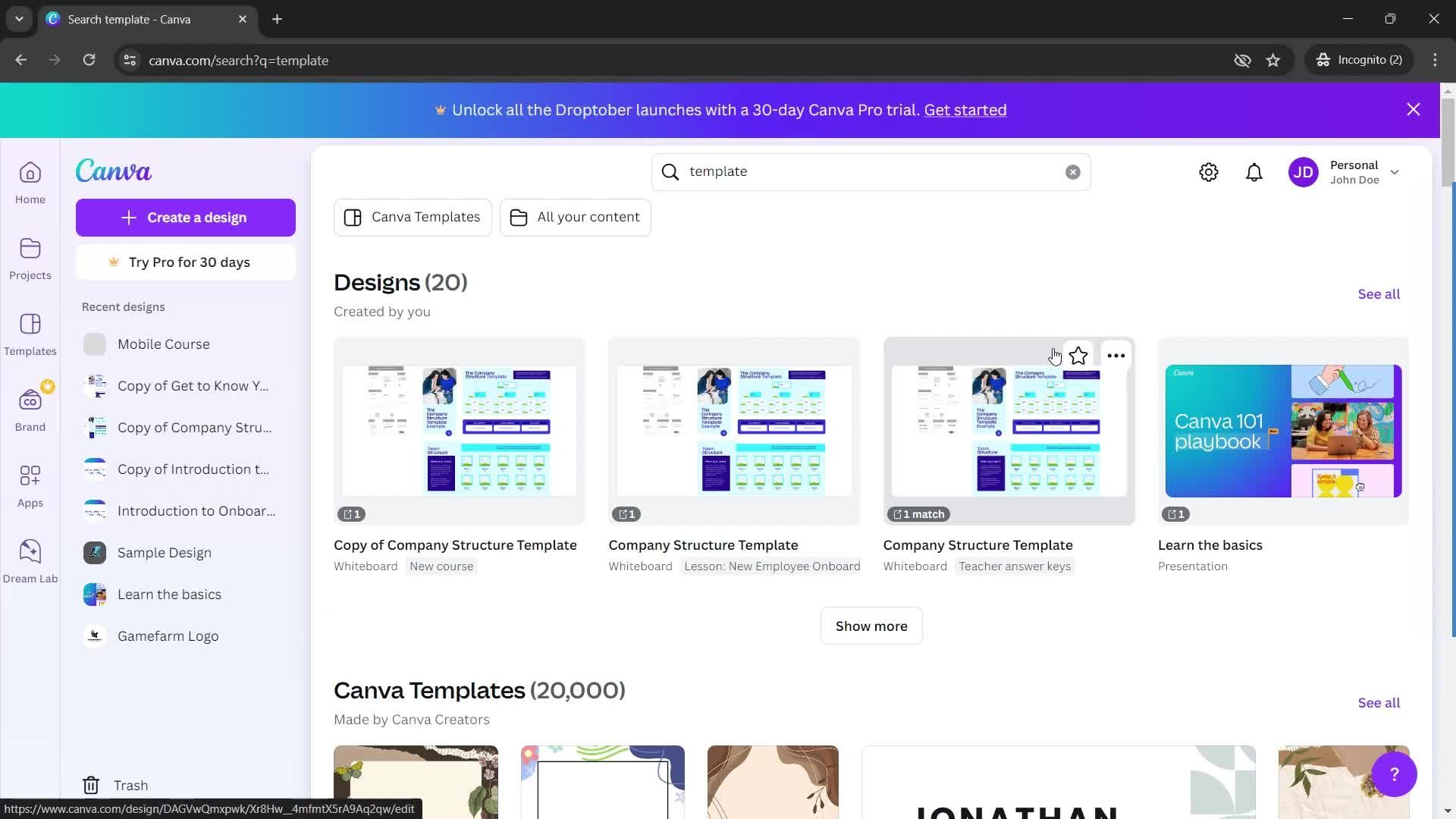Open Introduction to Onboar... recent design
1456x819 pixels.
186,511
